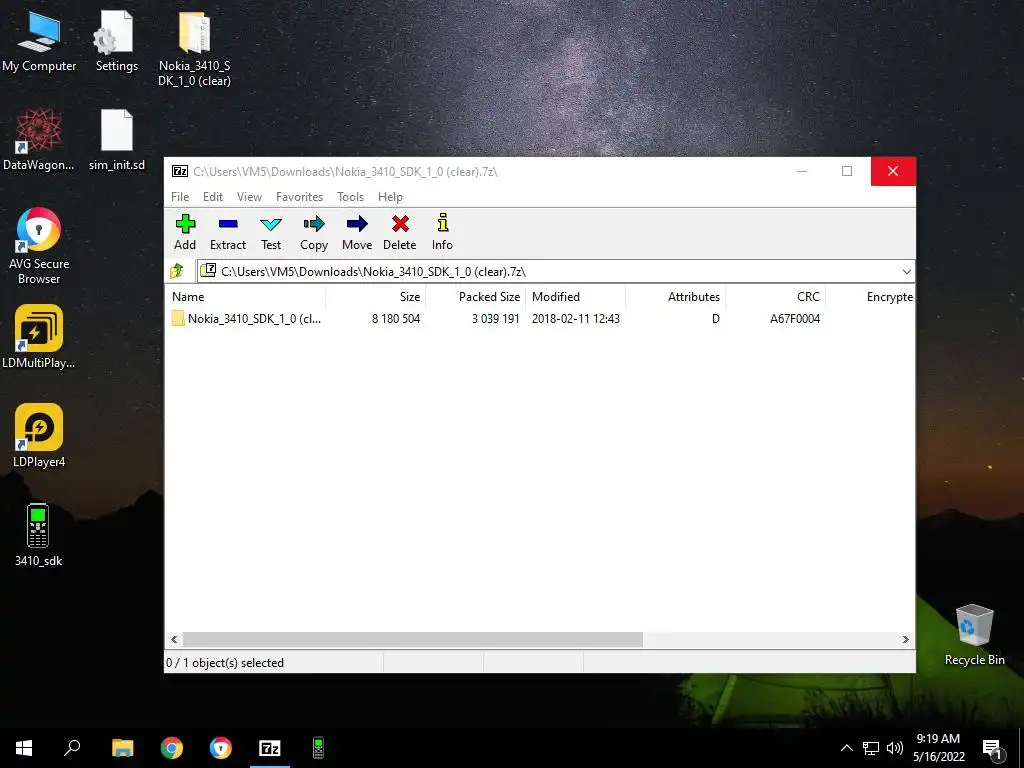The width and height of the screenshot is (1024, 768).
Task: Open the network status tray icon
Action: coord(871,748)
